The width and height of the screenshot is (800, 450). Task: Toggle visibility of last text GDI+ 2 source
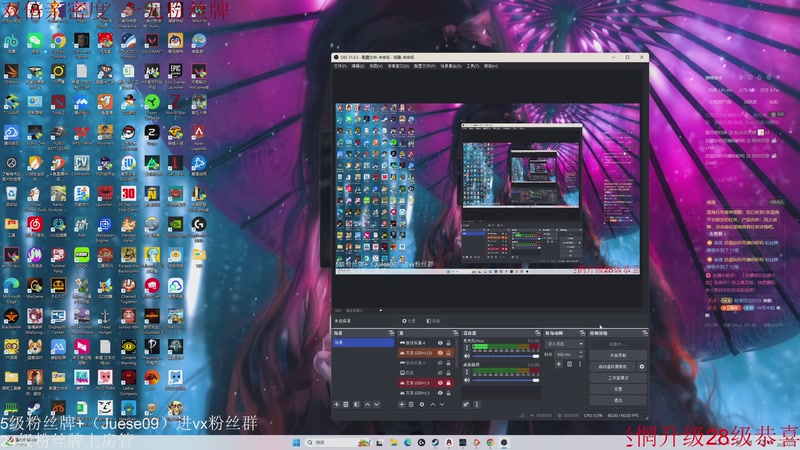point(440,393)
